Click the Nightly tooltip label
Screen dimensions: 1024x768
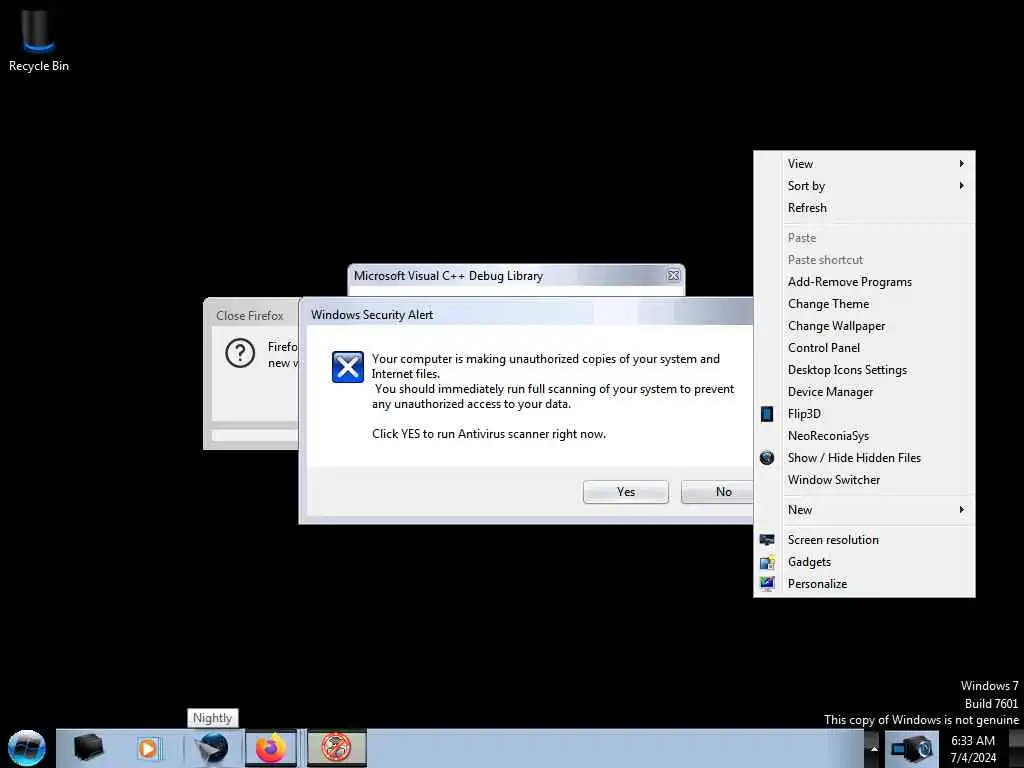click(213, 718)
